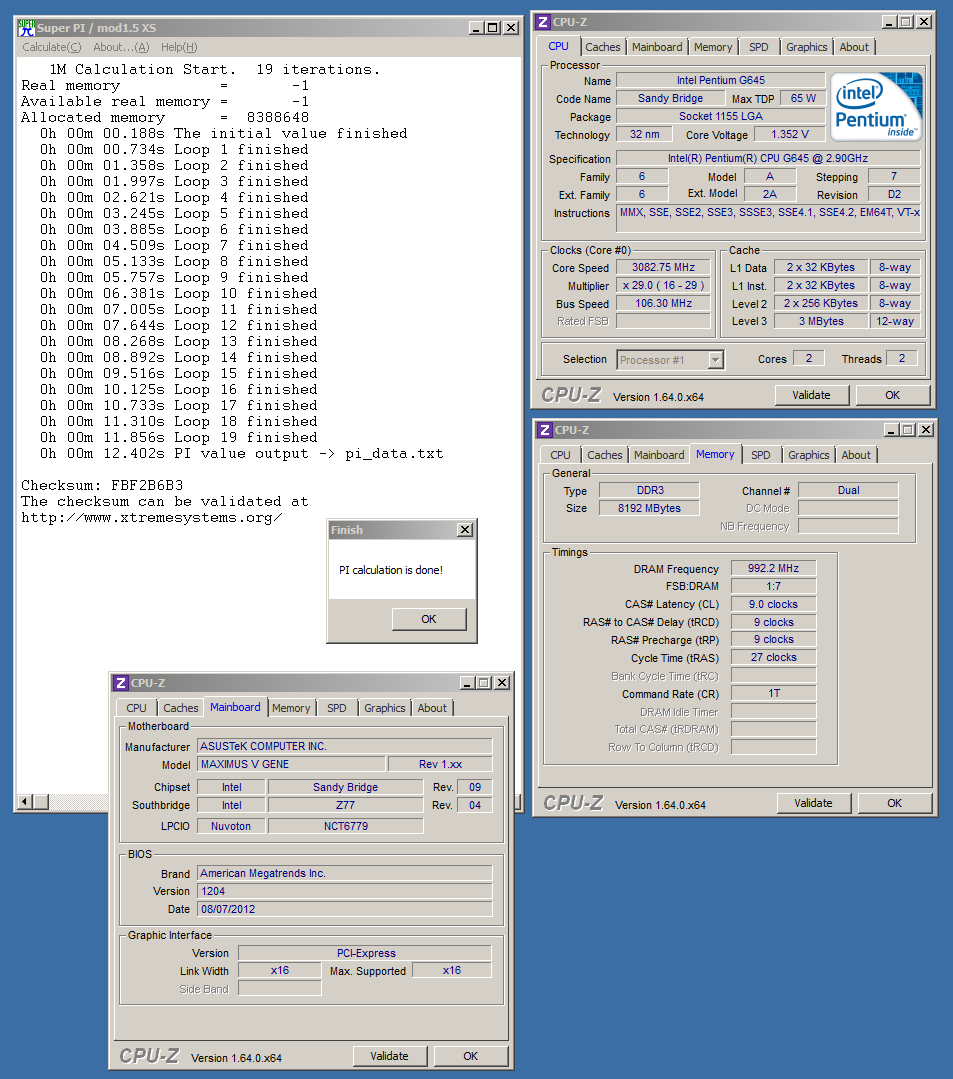The image size is (953, 1079).
Task: Click the Manufacturer field ASUSTeK COMPUTER INC.
Action: point(345,747)
